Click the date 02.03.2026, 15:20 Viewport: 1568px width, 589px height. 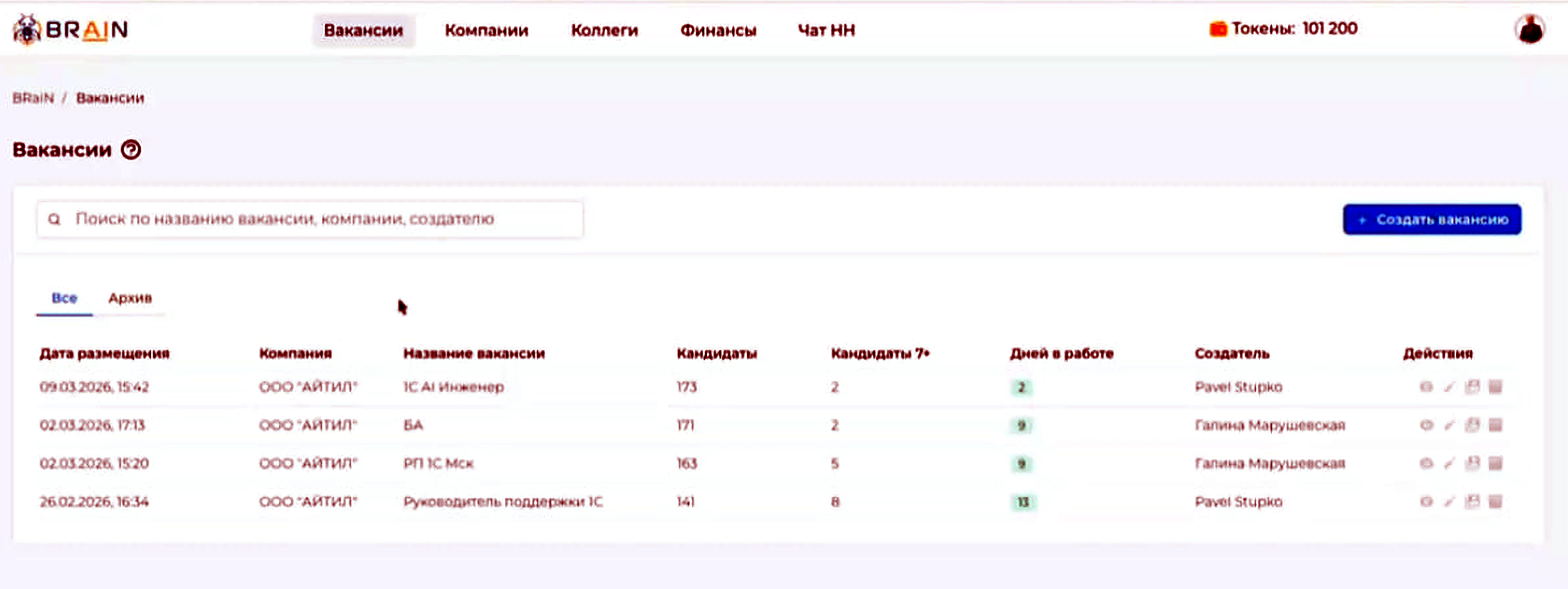94,463
